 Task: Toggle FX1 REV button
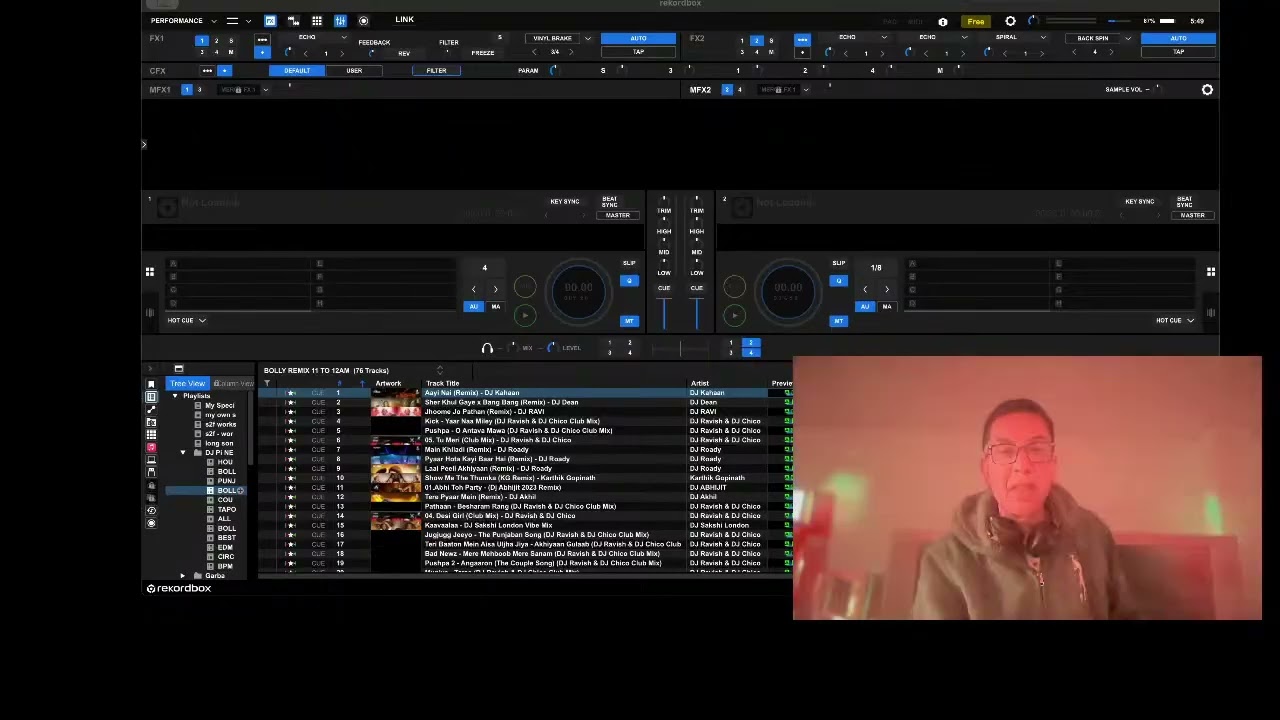[404, 53]
